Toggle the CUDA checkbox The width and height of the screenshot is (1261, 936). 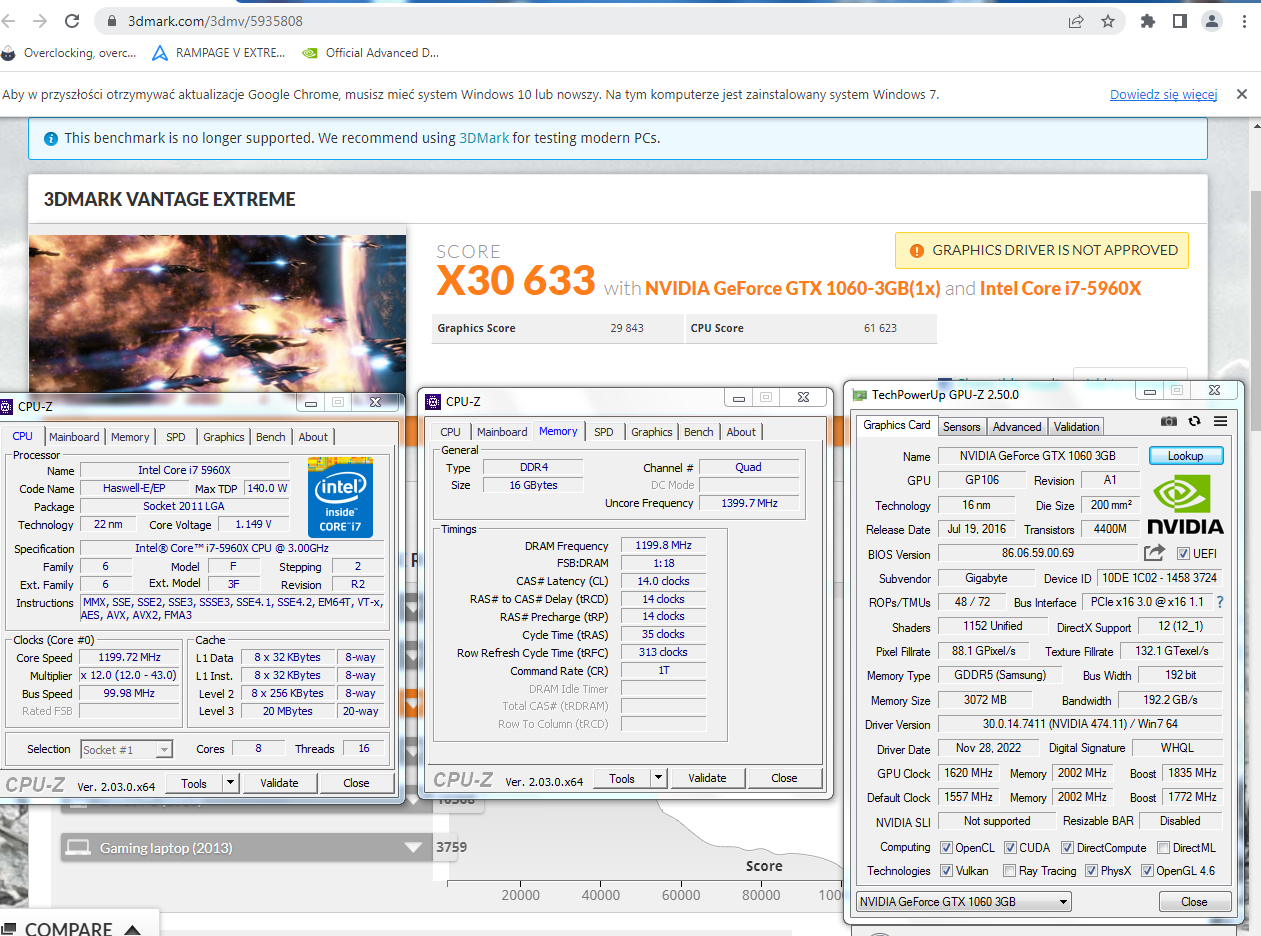point(1010,847)
